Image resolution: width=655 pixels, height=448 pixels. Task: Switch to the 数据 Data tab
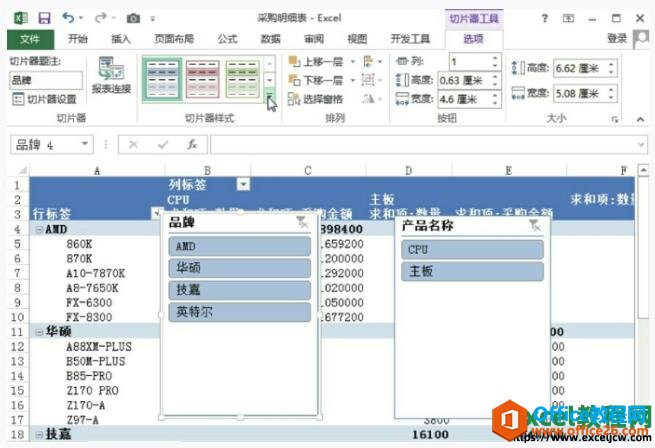click(270, 39)
